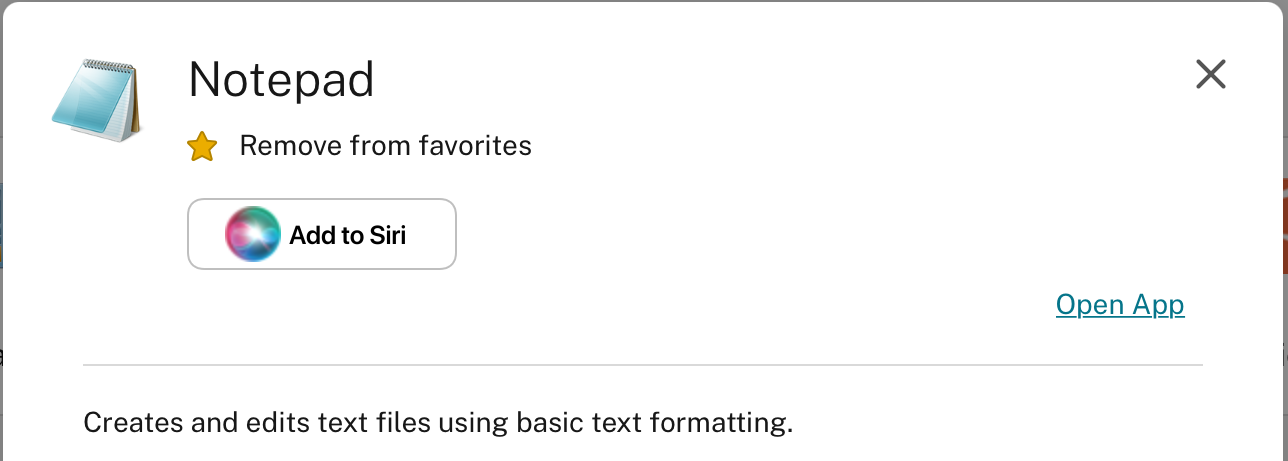This screenshot has width=1288, height=461.
Task: Open the app via Open App link
Action: tap(1119, 305)
